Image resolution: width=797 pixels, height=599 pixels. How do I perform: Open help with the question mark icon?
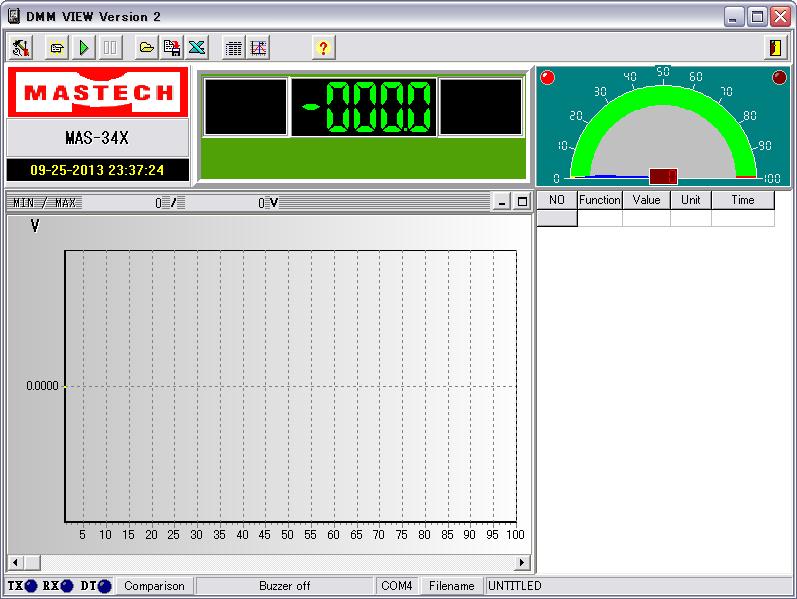click(323, 48)
